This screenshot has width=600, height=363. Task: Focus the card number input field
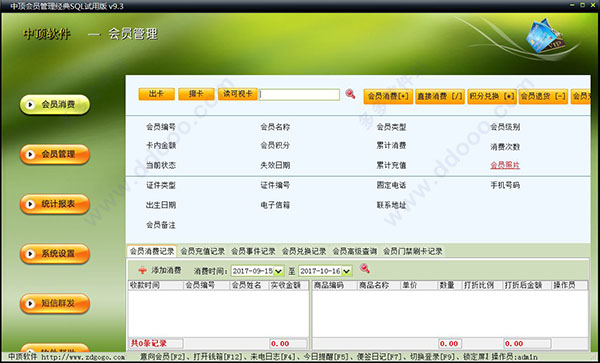pos(299,94)
